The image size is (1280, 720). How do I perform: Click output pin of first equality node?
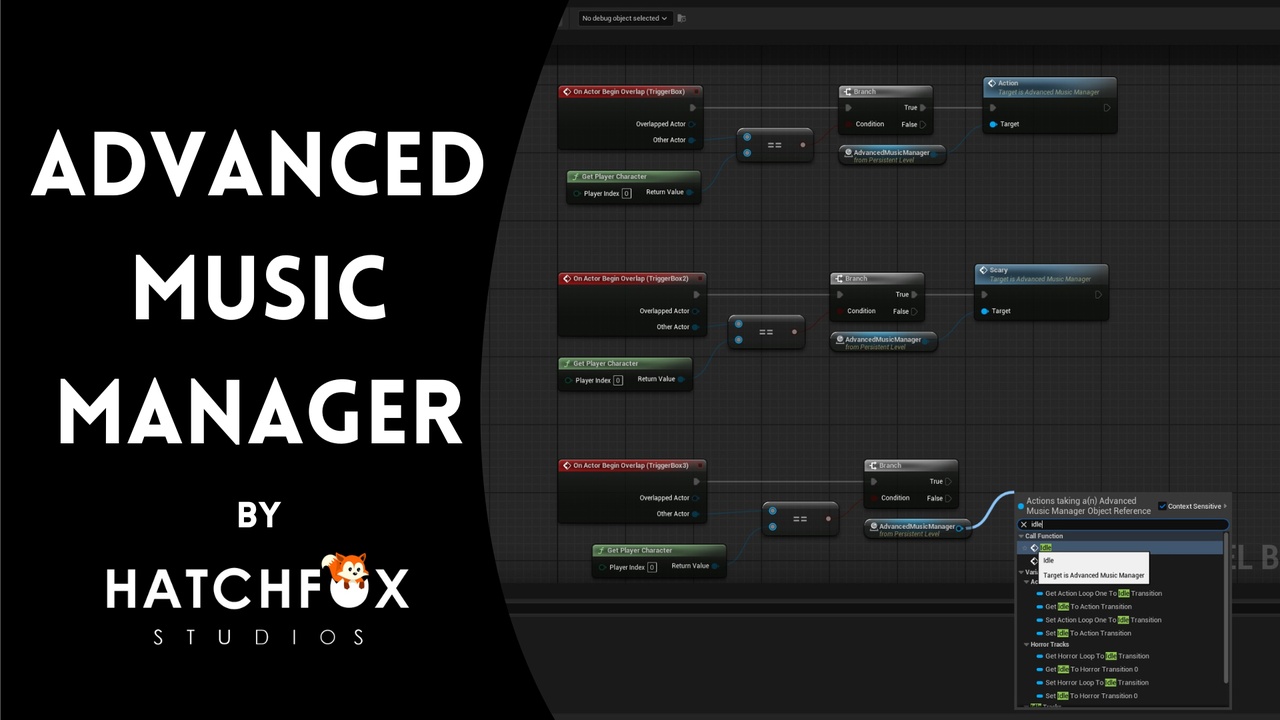click(803, 145)
